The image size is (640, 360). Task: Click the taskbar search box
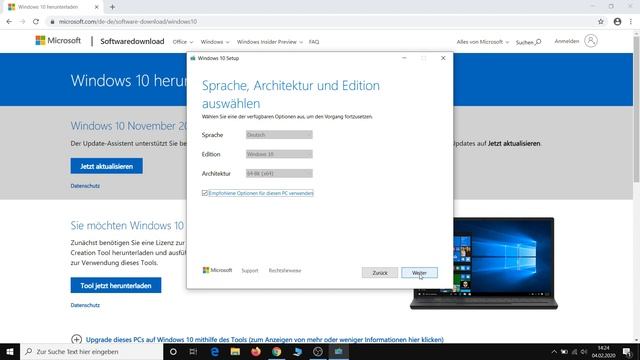tap(92, 351)
